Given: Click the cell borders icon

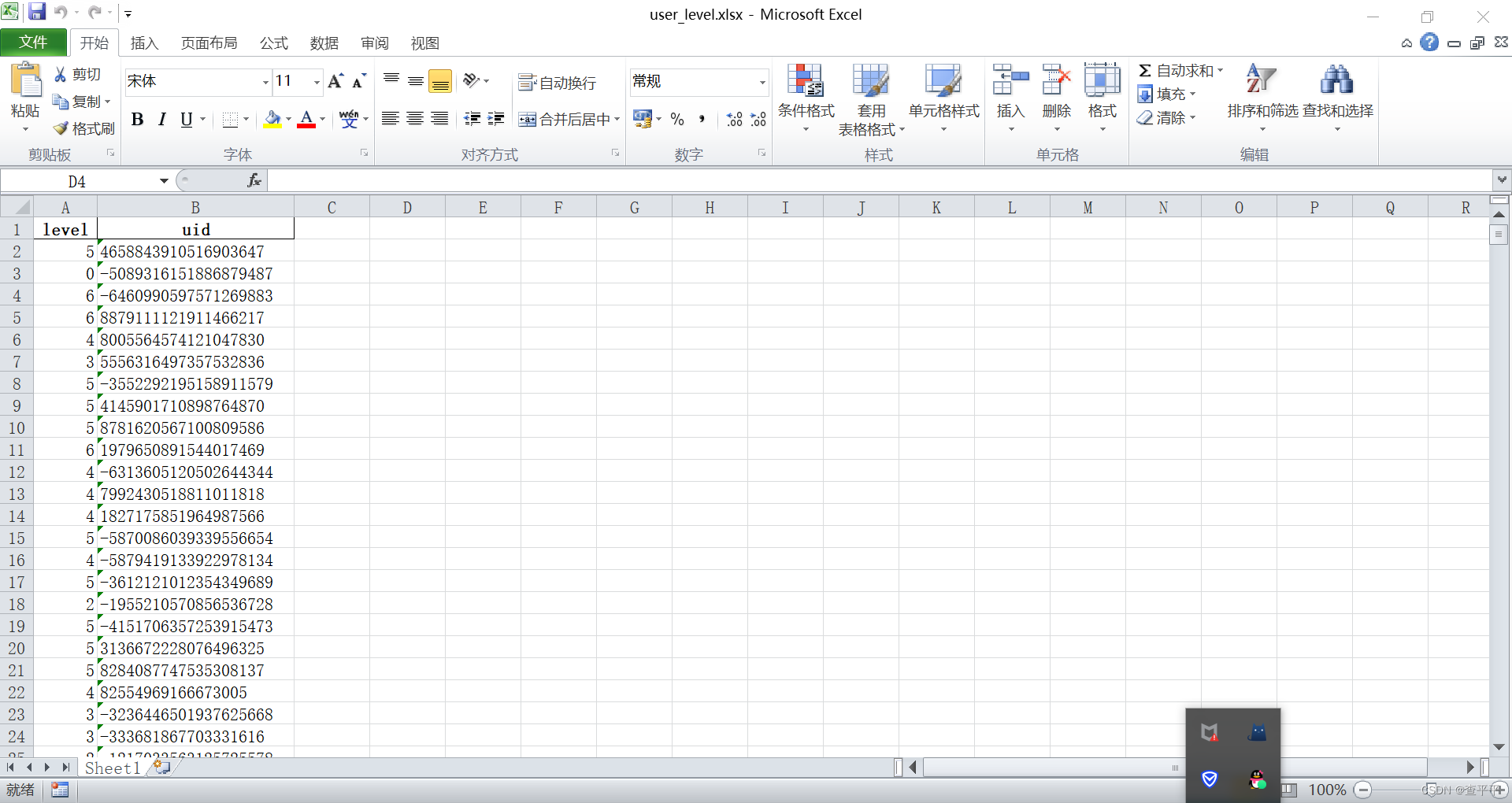Looking at the screenshot, I should click(230, 119).
